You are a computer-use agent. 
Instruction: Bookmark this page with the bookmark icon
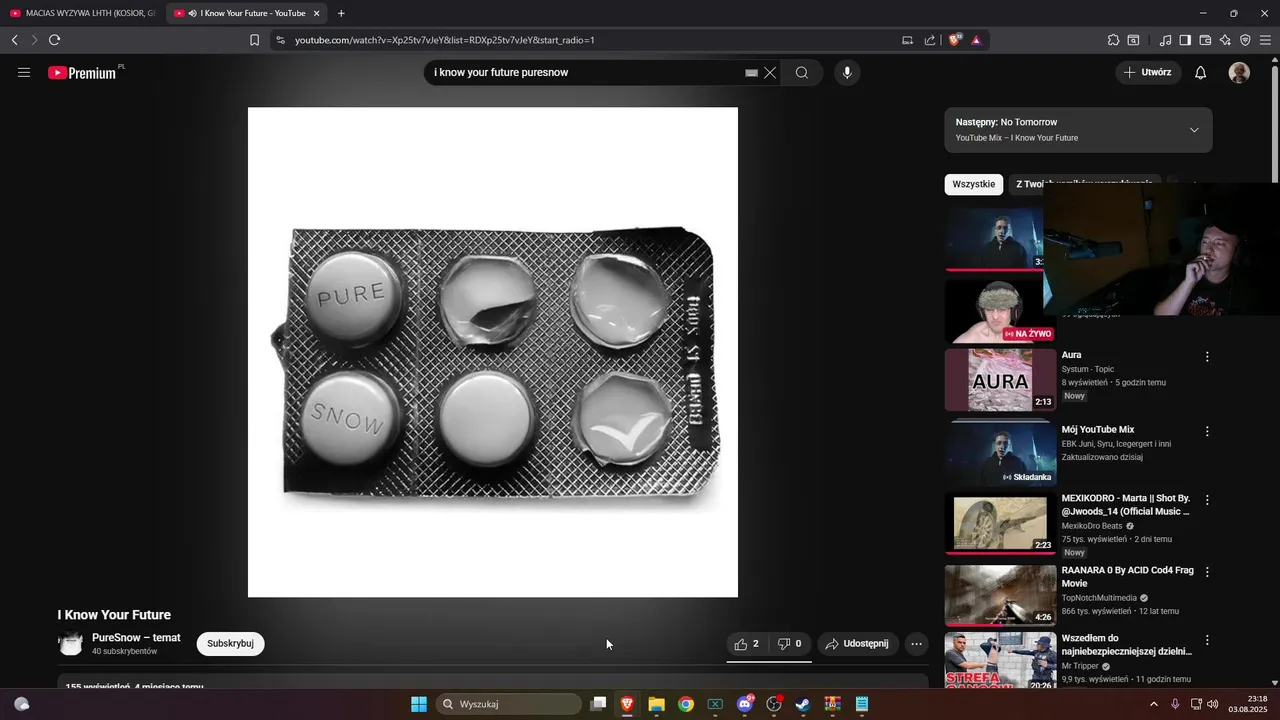coord(254,40)
